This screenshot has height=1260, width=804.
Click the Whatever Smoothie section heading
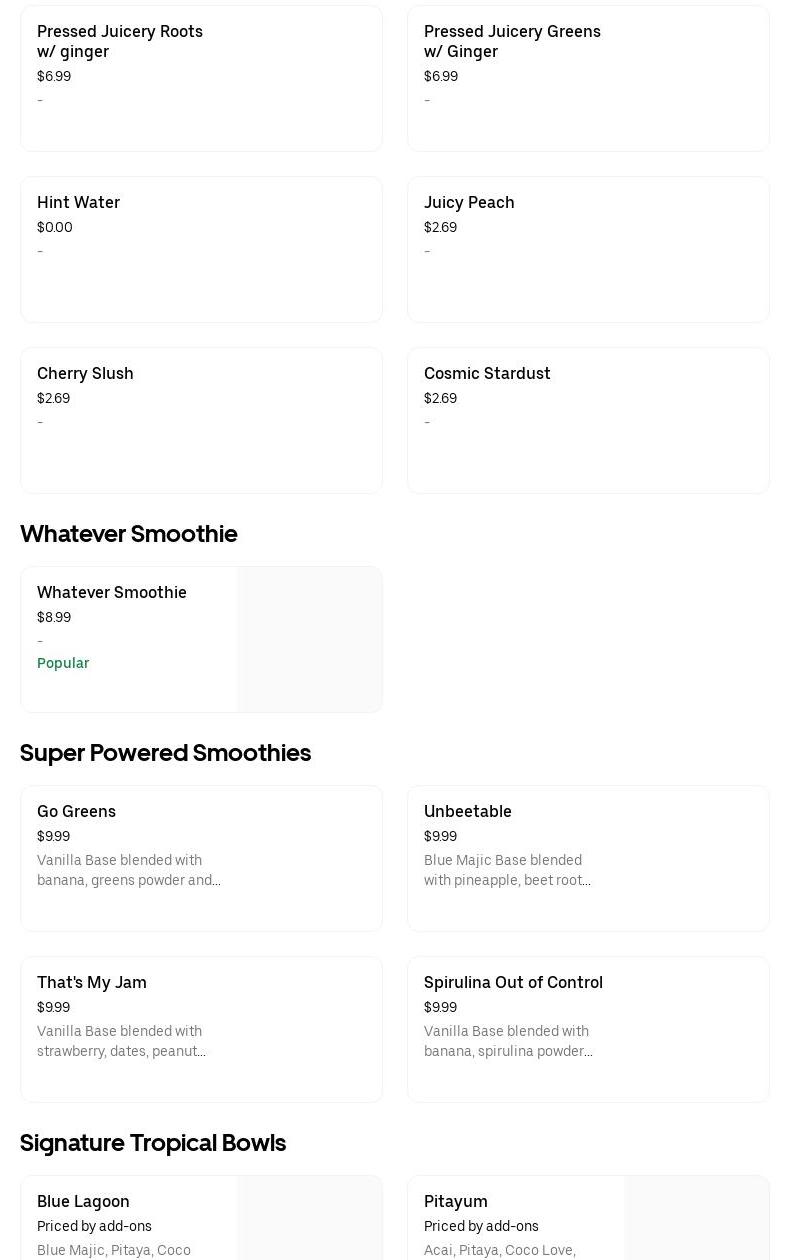click(129, 534)
